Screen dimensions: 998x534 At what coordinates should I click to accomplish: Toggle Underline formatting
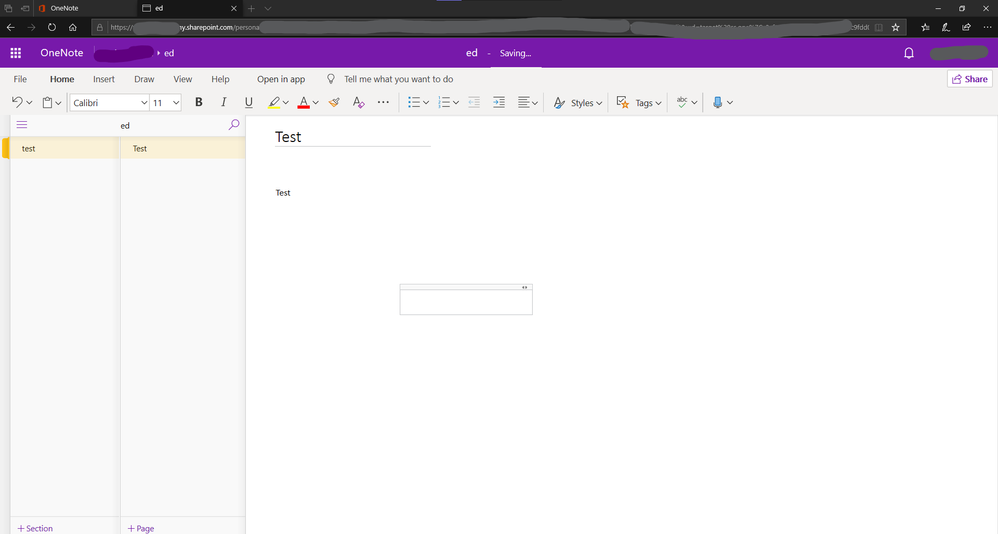[248, 102]
